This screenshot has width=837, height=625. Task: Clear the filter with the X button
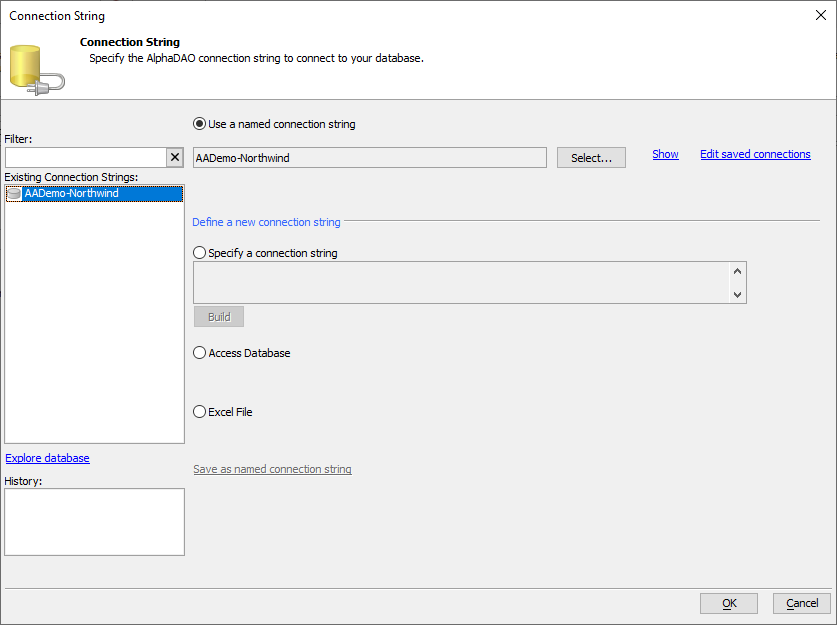175,157
